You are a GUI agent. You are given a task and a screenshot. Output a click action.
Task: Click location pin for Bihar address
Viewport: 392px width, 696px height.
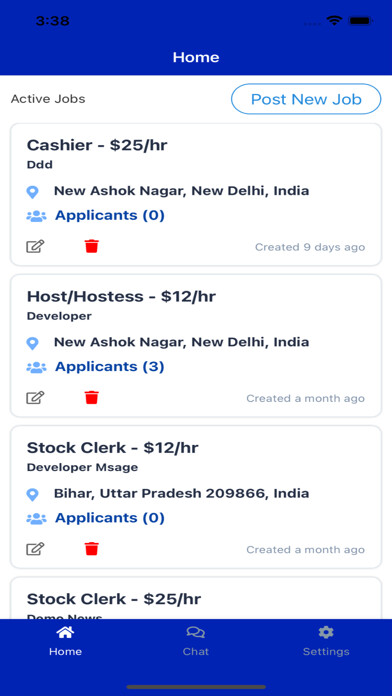click(32, 494)
